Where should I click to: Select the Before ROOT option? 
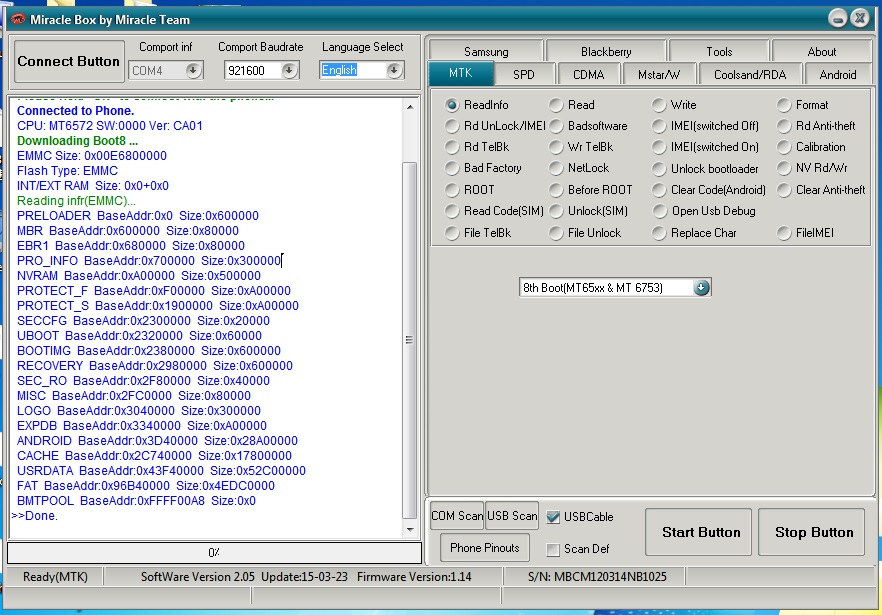tap(556, 190)
